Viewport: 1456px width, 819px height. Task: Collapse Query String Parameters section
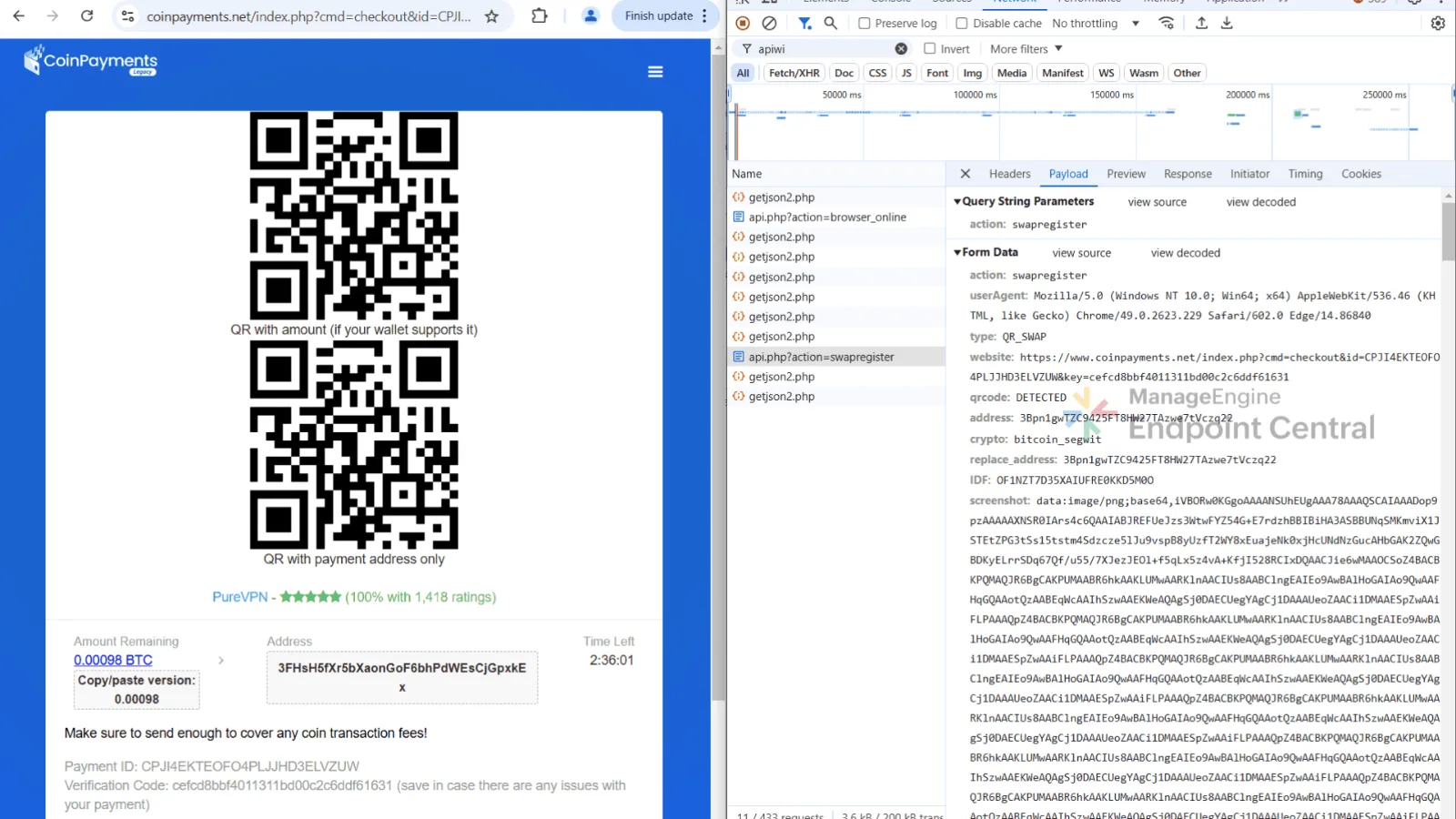pyautogui.click(x=957, y=202)
